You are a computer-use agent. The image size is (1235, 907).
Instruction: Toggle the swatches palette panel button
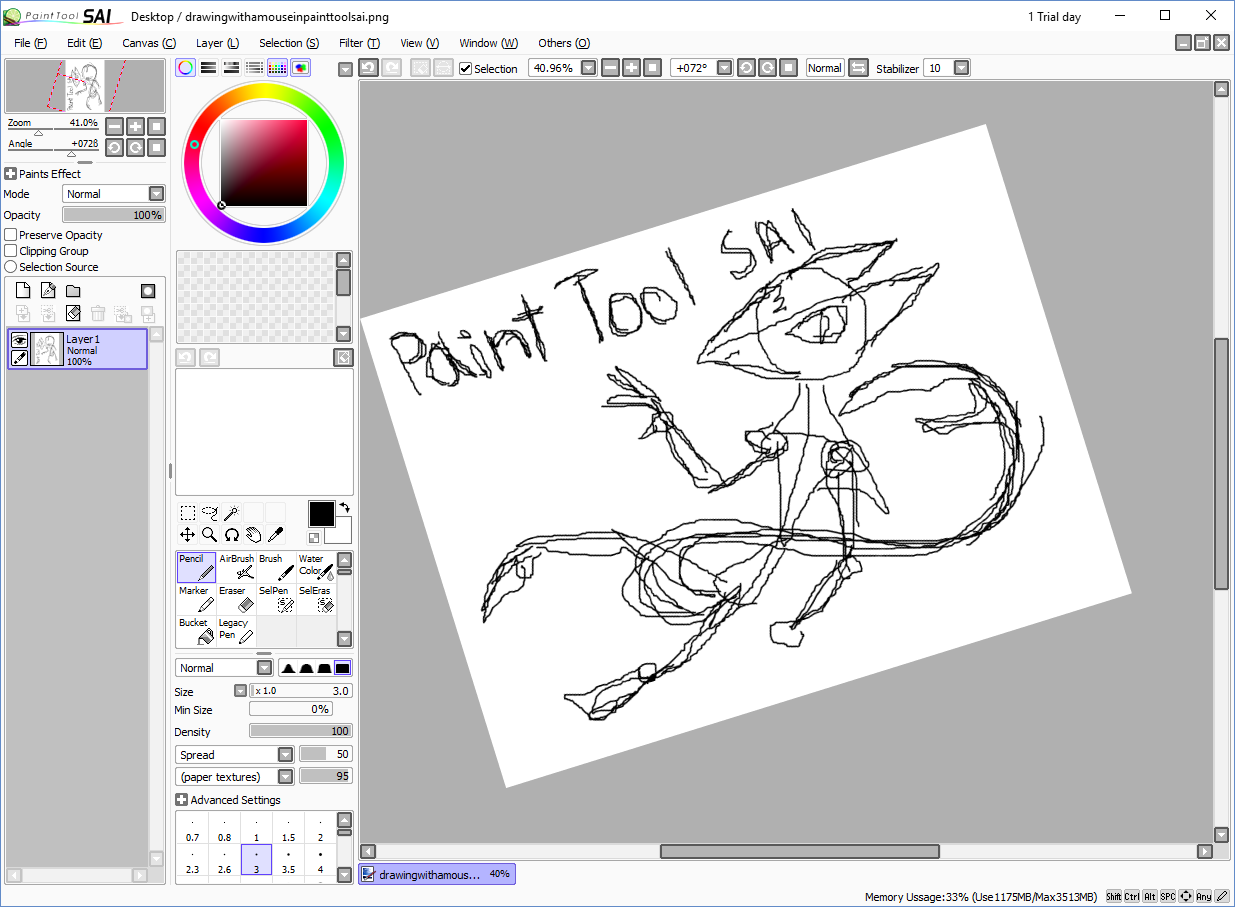(277, 68)
